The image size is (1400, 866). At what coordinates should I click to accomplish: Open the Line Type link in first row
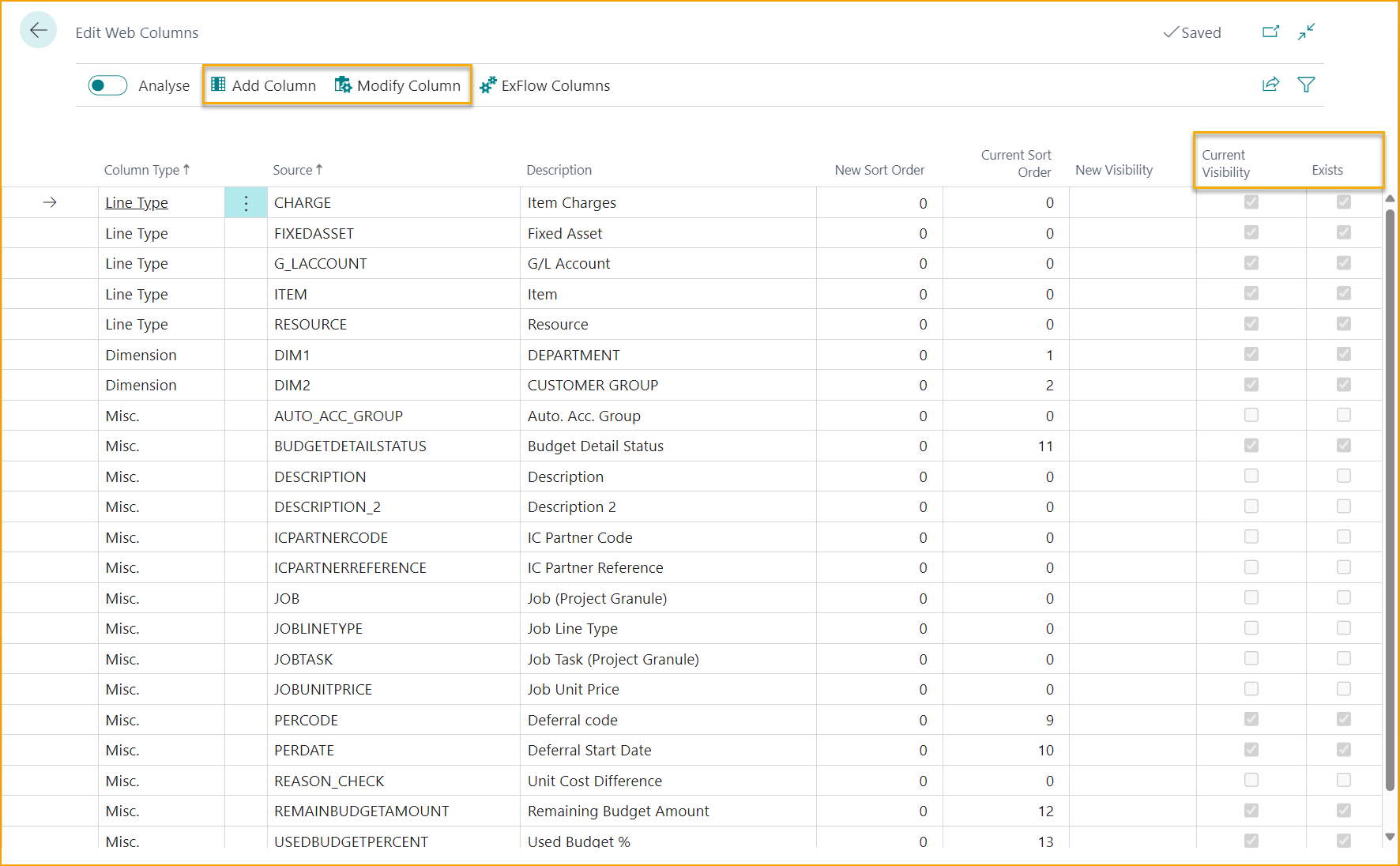coord(137,203)
